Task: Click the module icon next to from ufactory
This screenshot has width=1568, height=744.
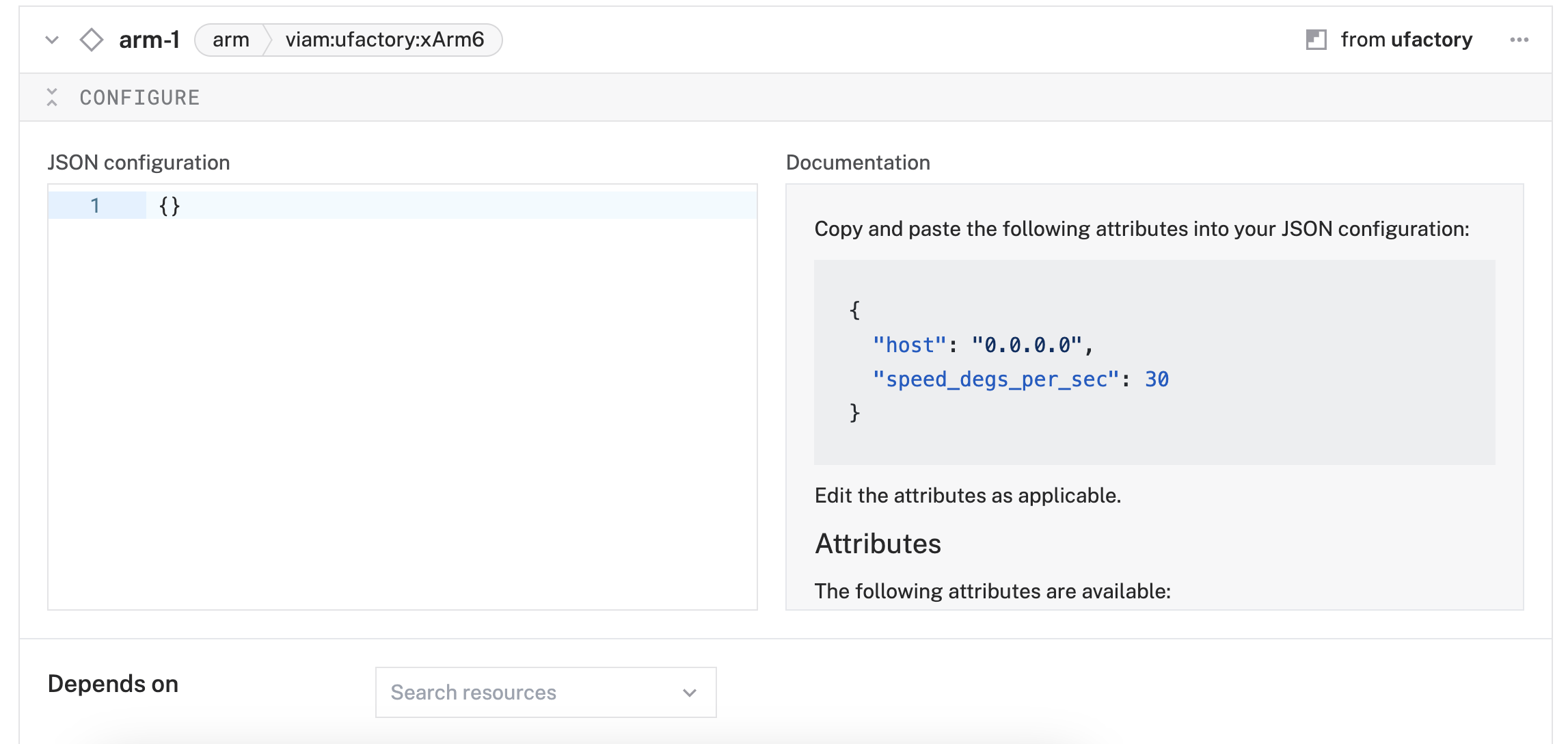Action: tap(1316, 40)
